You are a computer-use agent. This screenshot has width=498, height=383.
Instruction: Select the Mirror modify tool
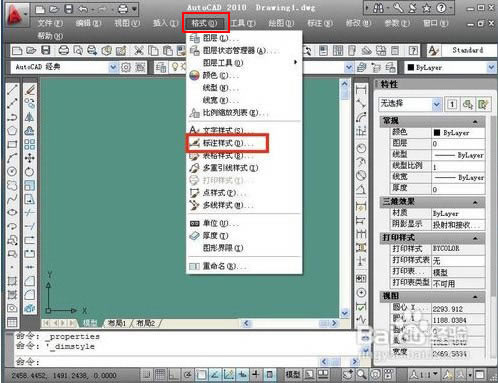coord(30,117)
